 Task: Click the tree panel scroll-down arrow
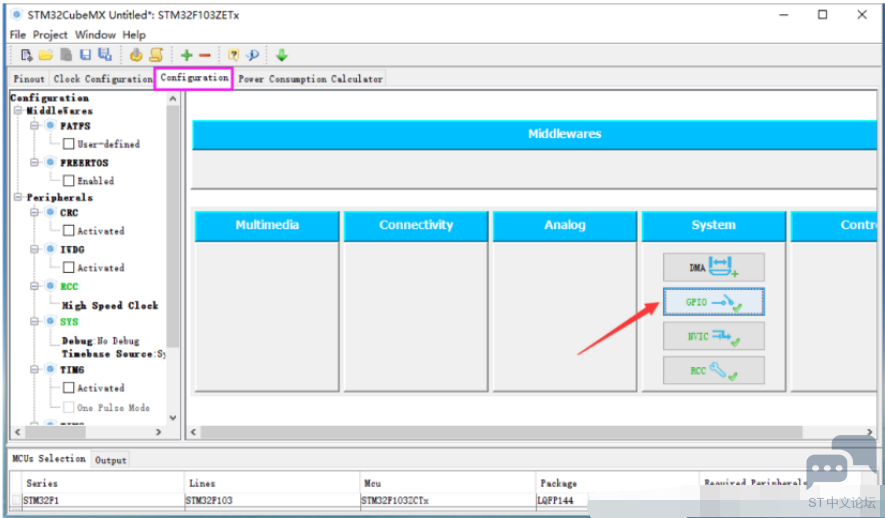tap(173, 418)
